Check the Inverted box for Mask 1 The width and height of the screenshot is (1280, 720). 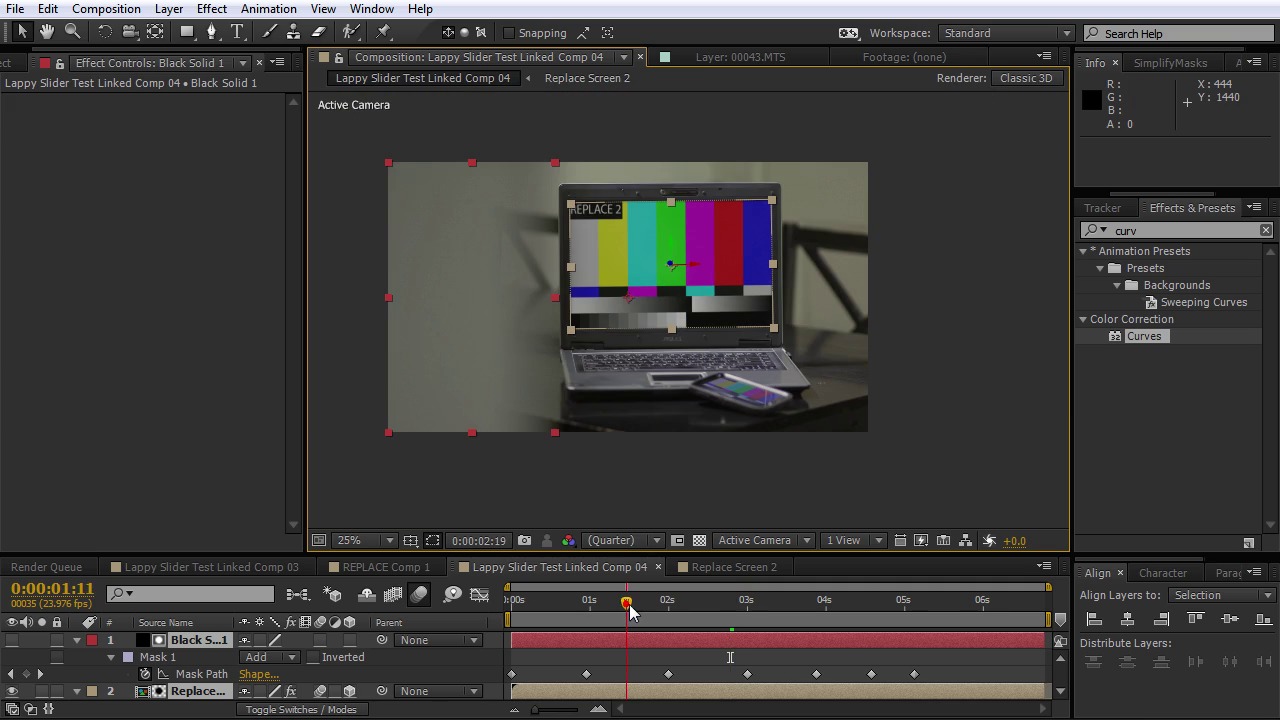(313, 658)
